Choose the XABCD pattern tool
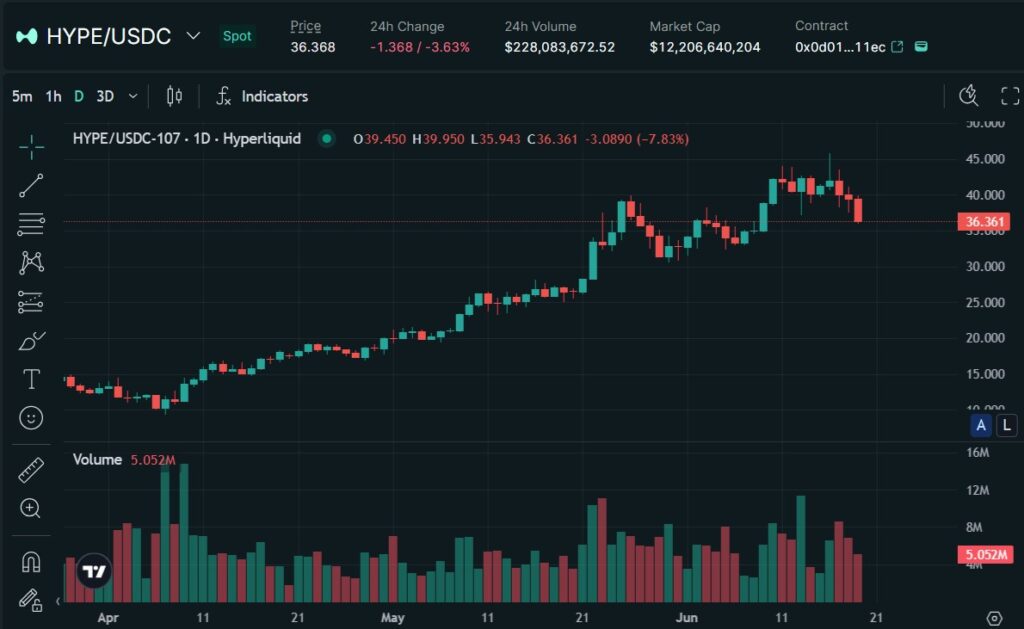1024x629 pixels. click(x=31, y=263)
